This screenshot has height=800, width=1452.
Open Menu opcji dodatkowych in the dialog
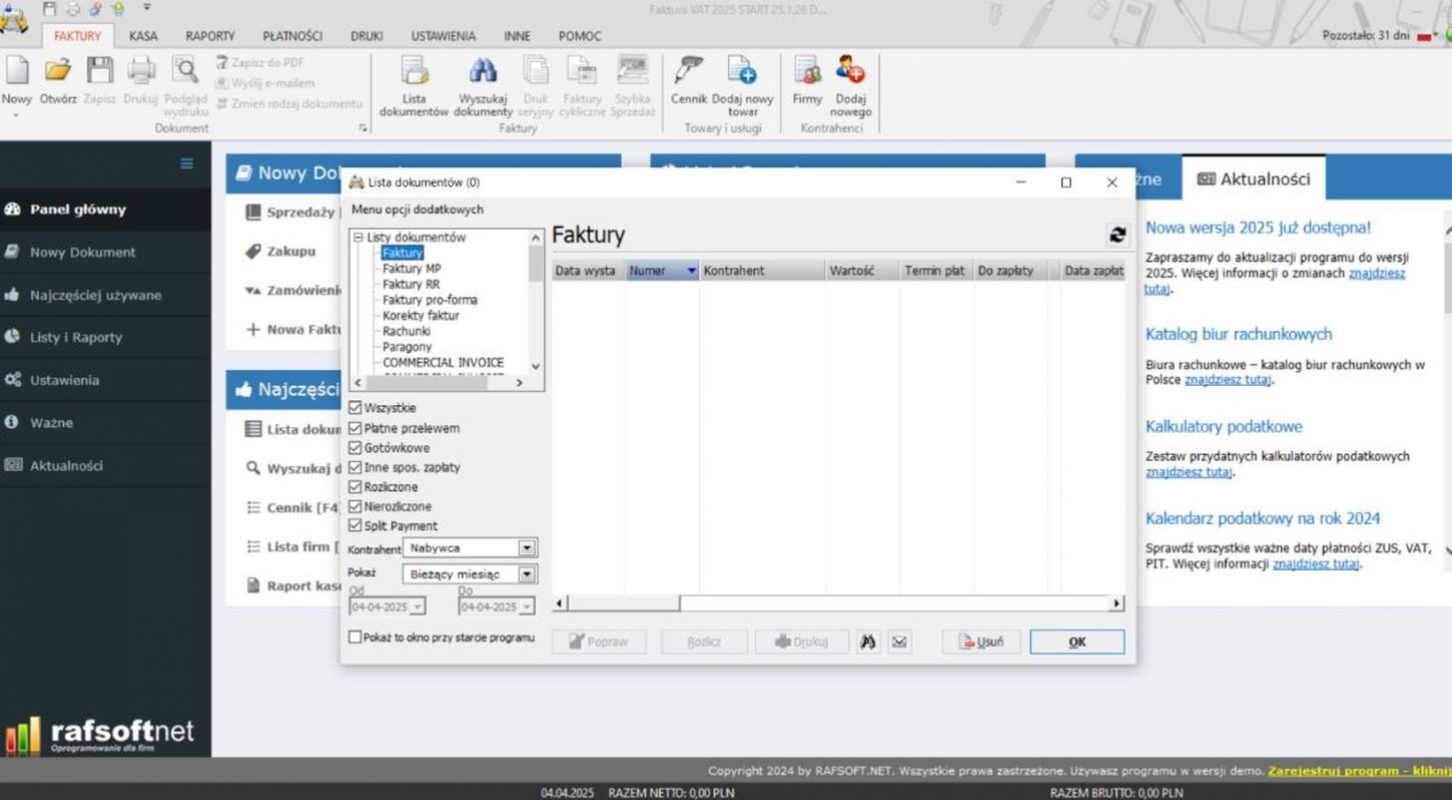(x=417, y=210)
